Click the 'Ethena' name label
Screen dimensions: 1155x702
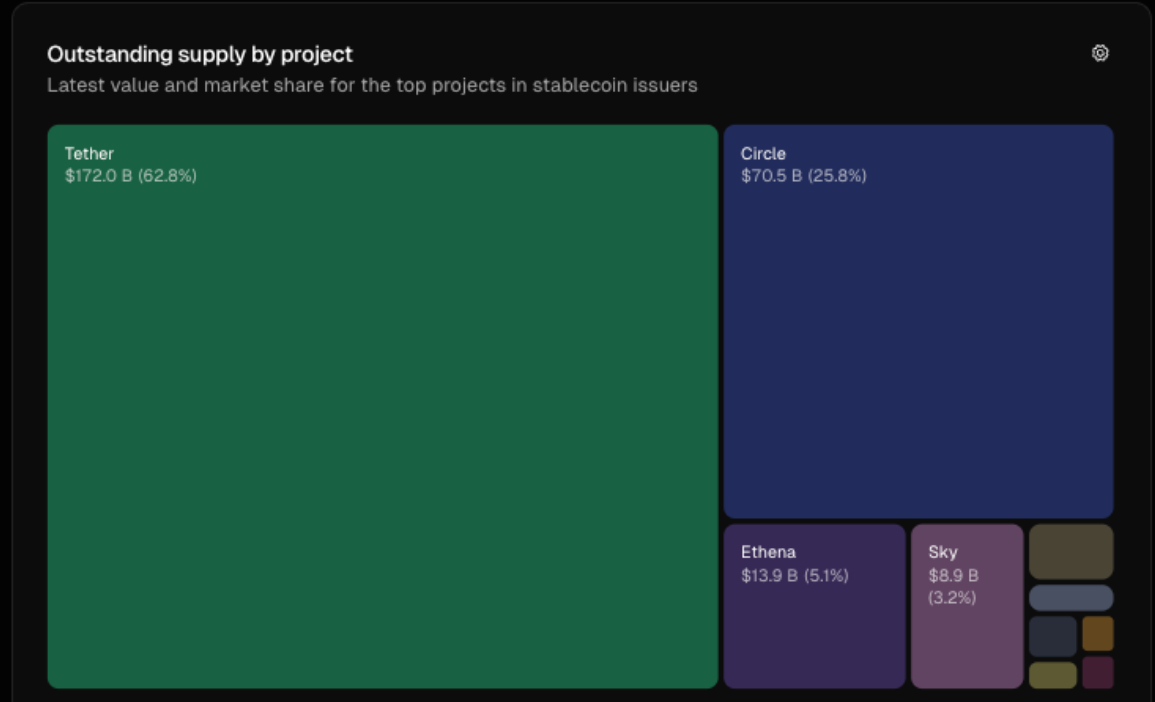tap(768, 552)
